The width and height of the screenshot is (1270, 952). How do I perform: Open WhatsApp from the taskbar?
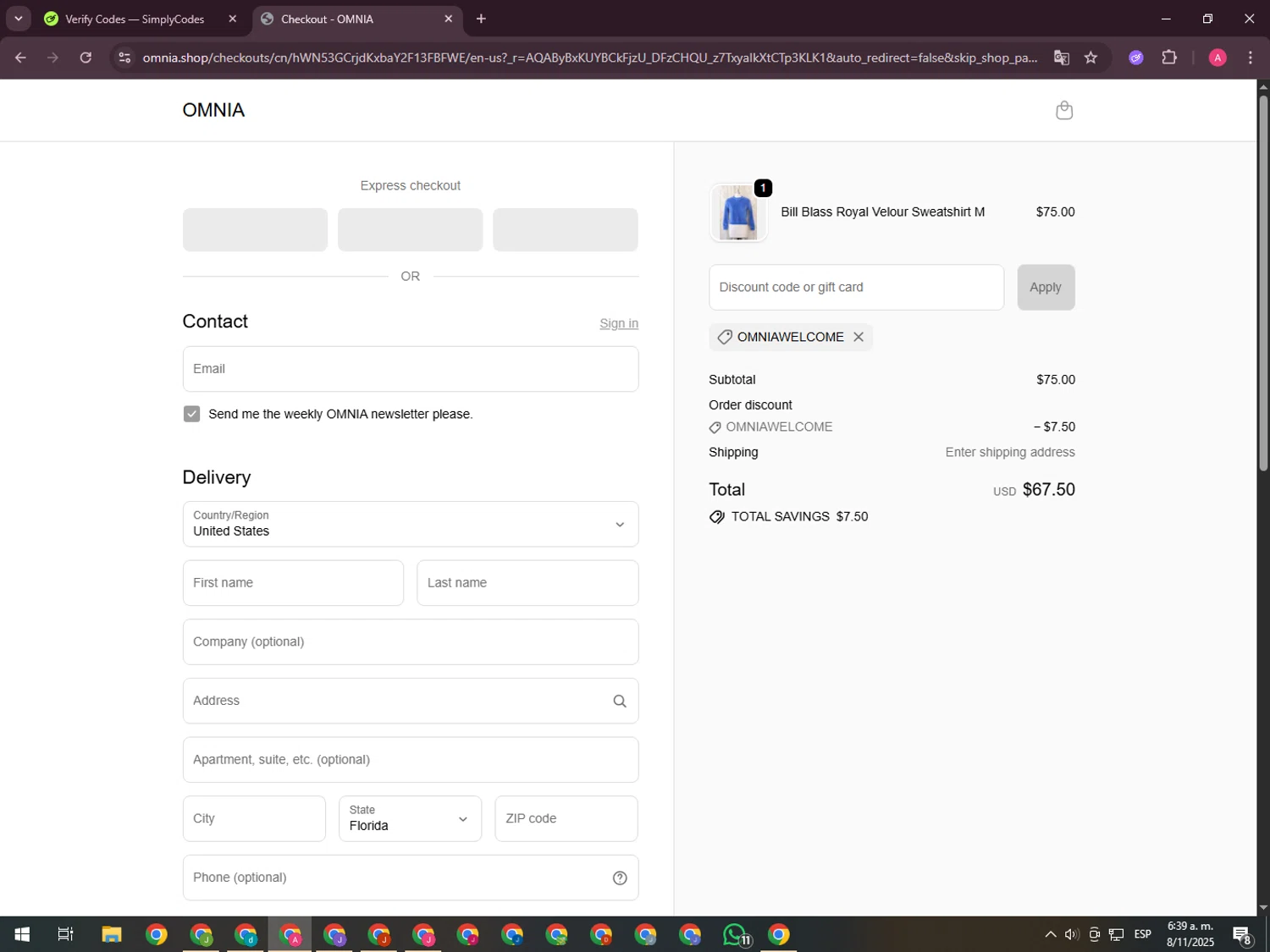736,934
